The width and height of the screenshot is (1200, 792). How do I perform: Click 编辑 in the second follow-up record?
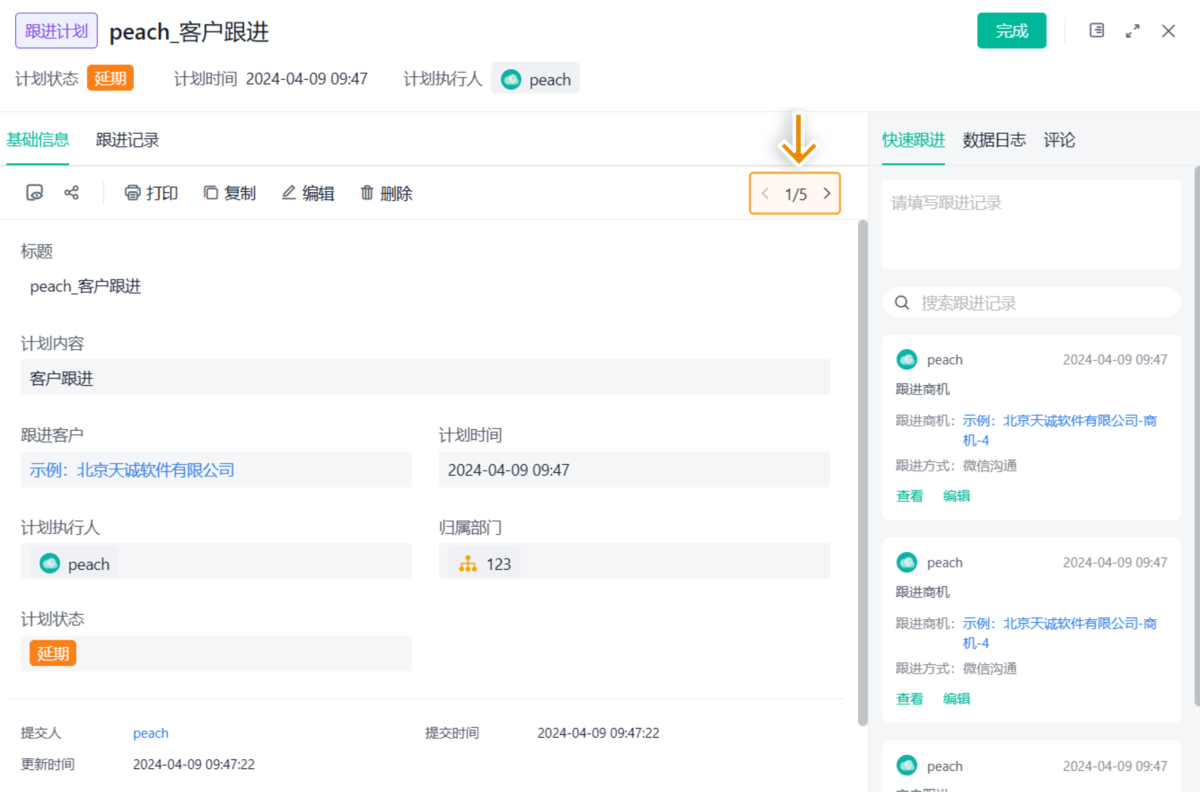pyautogui.click(x=957, y=698)
